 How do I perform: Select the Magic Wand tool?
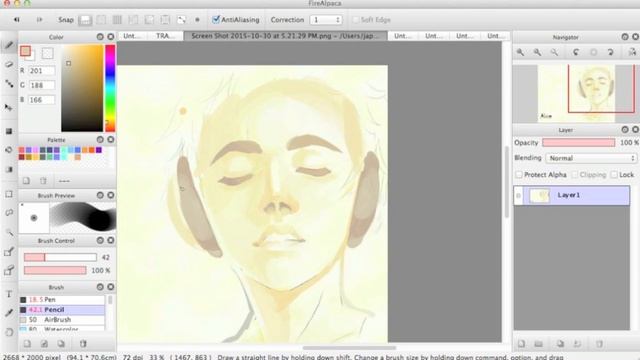tap(9, 233)
